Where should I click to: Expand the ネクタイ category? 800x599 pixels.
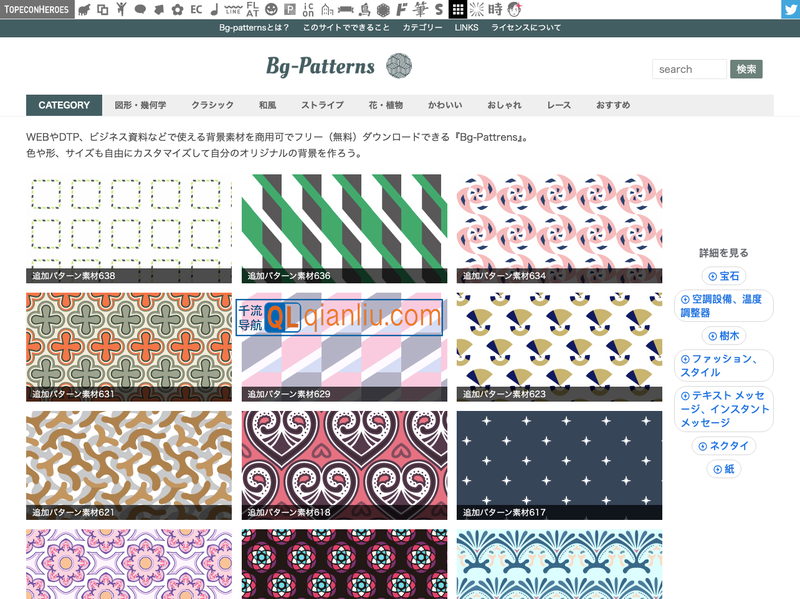pos(725,445)
